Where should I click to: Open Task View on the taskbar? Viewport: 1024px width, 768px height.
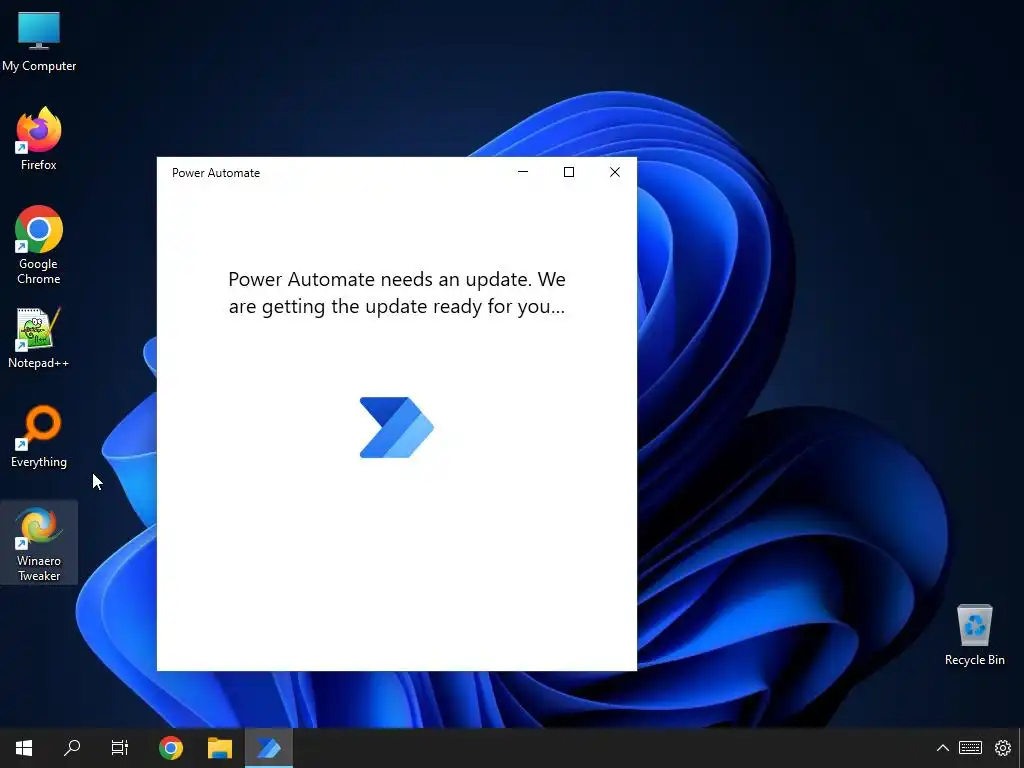coord(120,748)
